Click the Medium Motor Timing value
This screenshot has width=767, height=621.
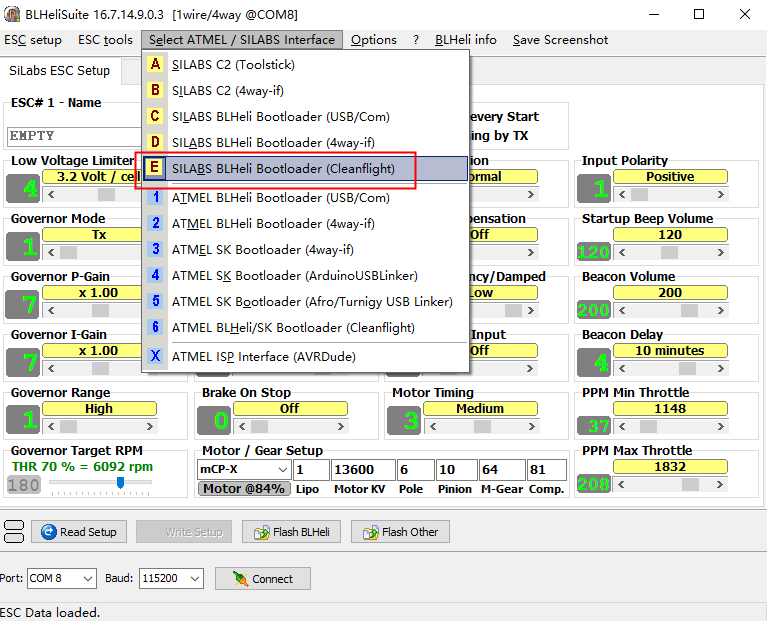pos(480,408)
